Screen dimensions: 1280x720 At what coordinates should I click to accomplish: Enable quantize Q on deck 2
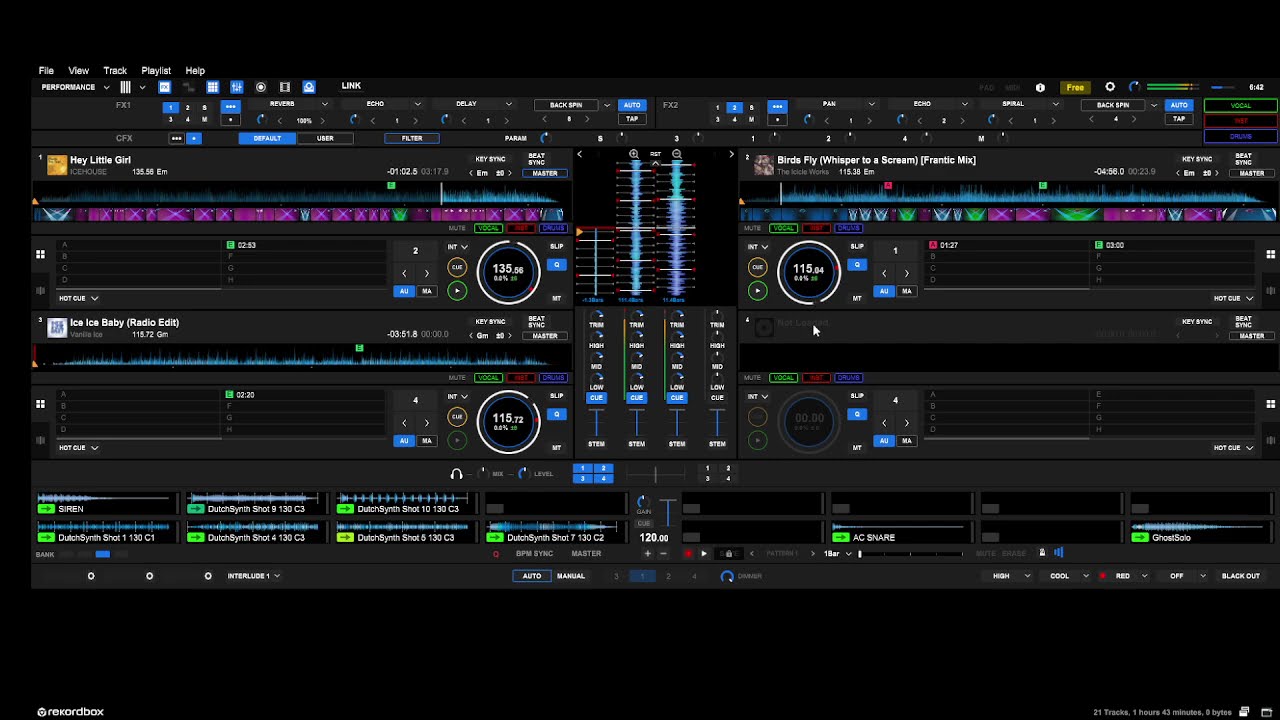click(x=857, y=265)
